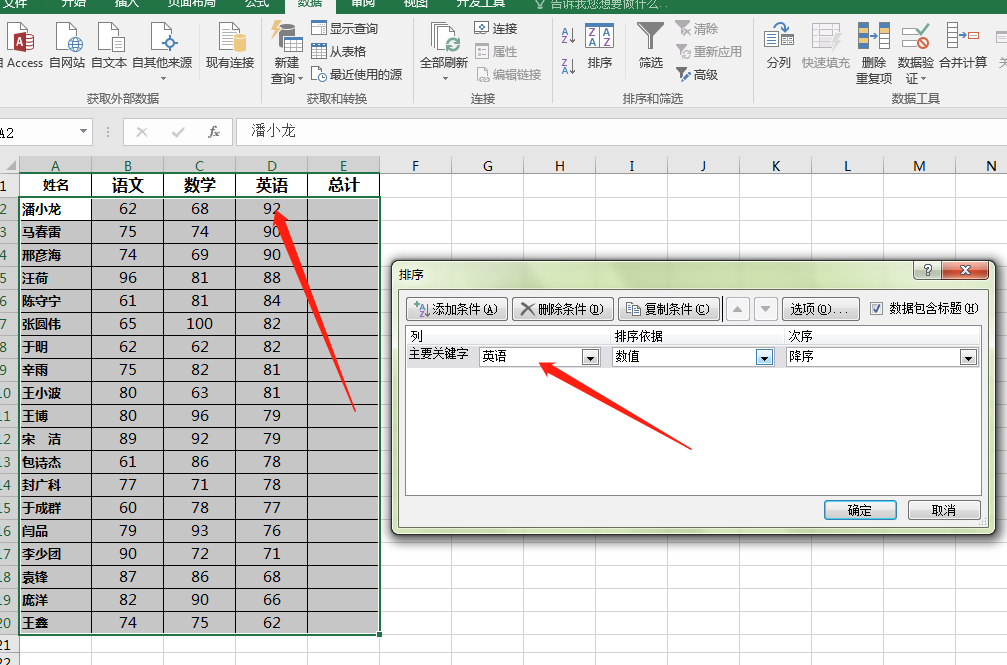Toggle the 筛选 filter funnel
Image resolution: width=1007 pixels, height=665 pixels.
pos(650,45)
